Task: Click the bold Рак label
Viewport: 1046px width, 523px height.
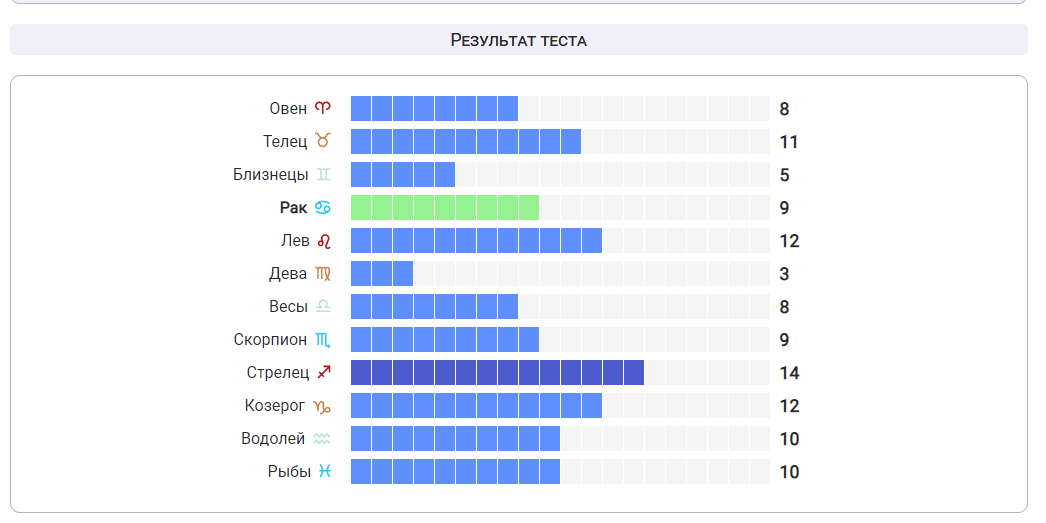Action: (x=293, y=207)
